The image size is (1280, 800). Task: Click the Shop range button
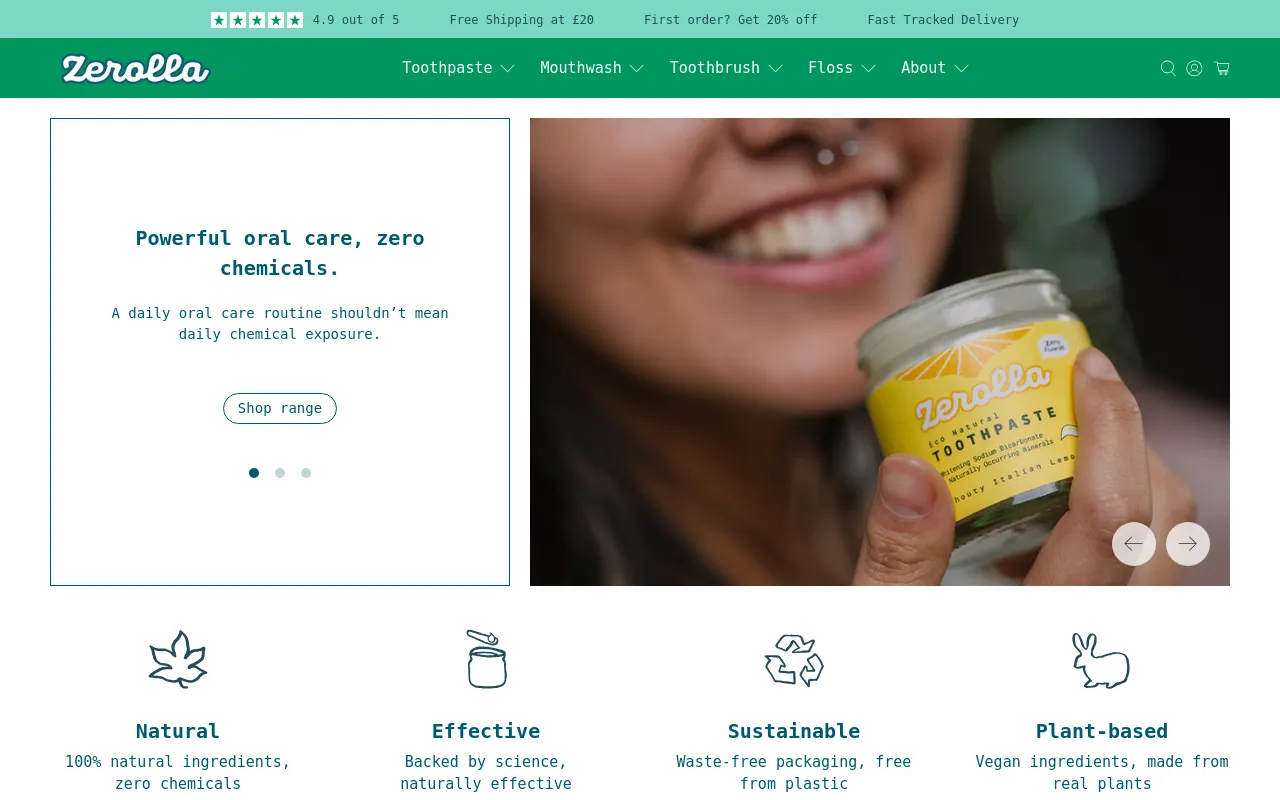pos(280,408)
